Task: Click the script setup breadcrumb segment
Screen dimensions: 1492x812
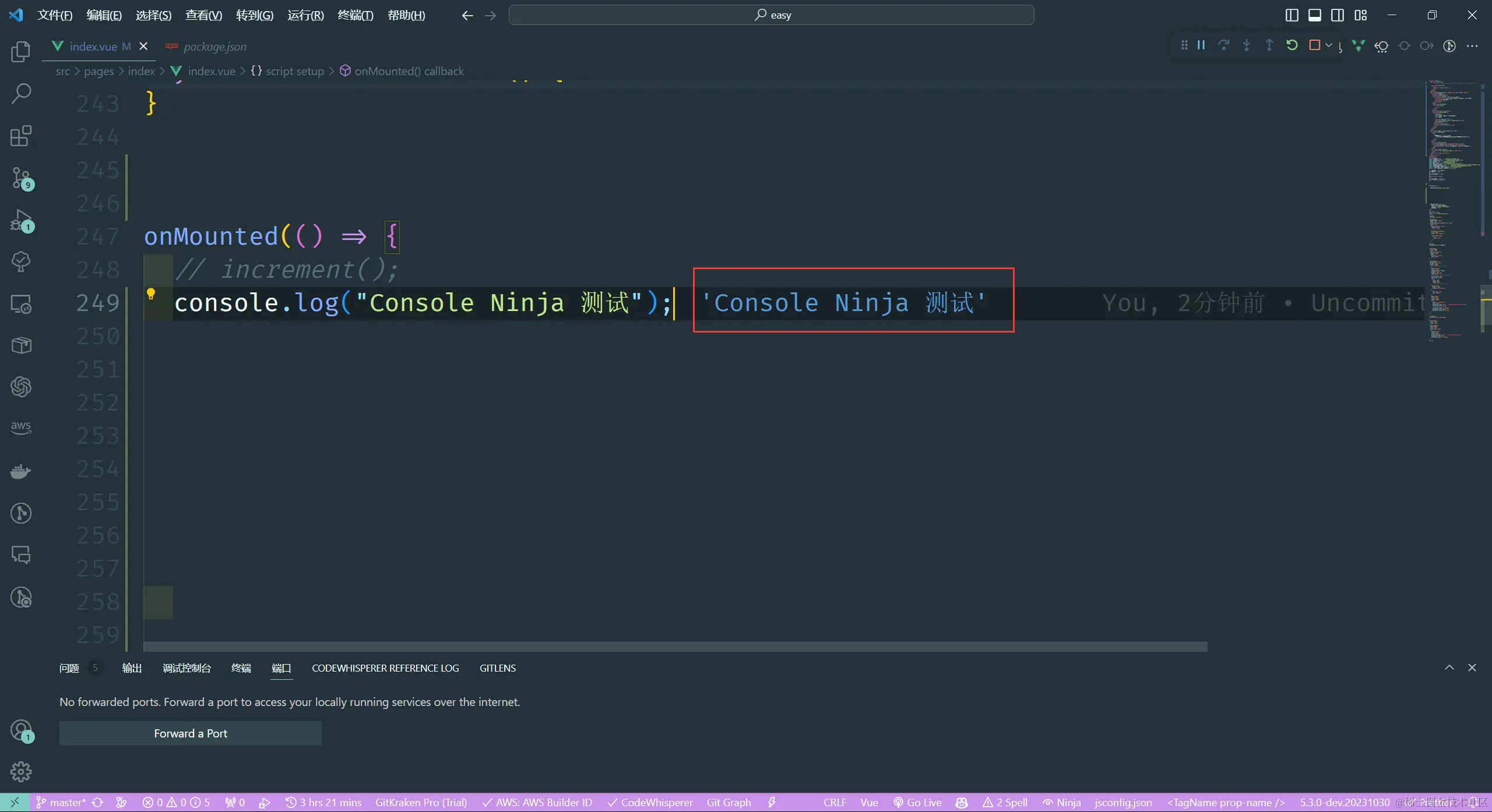Action: [287, 71]
